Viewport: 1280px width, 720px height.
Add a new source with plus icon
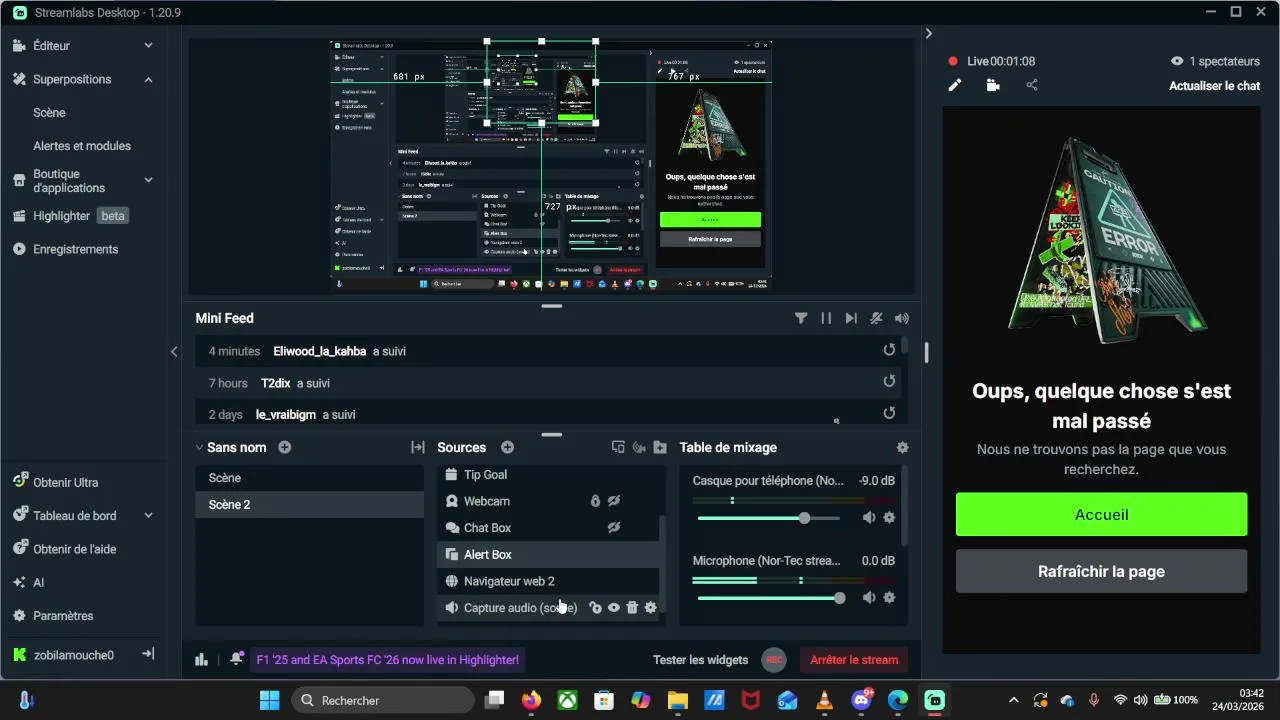coord(507,447)
